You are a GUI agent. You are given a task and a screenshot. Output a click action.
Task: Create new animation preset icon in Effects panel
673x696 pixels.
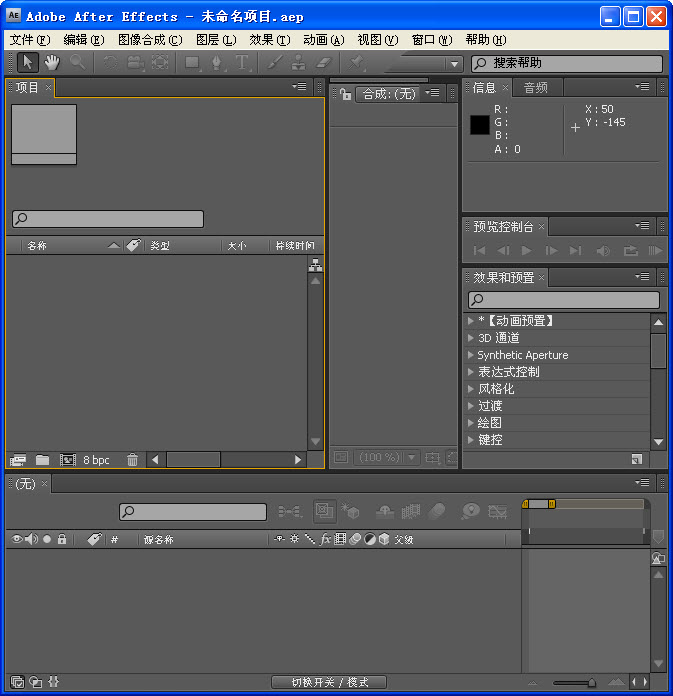click(x=637, y=459)
